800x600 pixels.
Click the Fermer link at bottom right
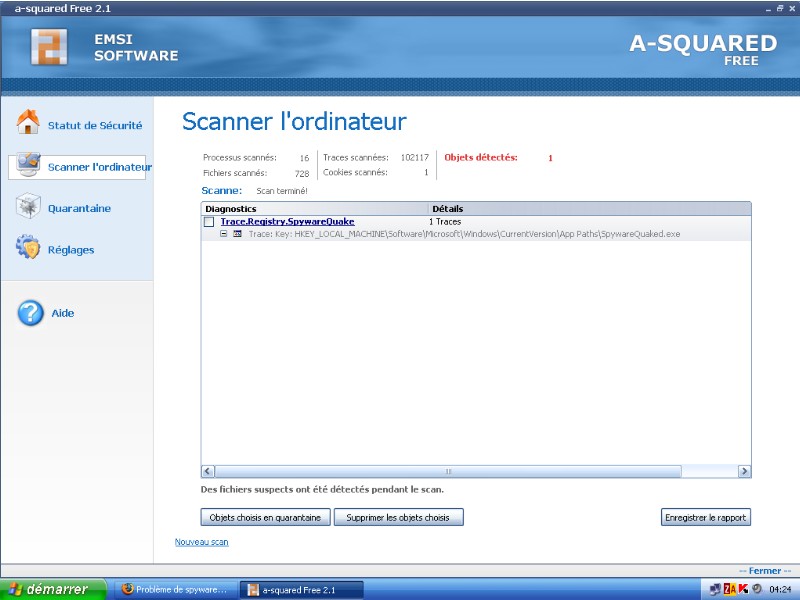tap(765, 571)
